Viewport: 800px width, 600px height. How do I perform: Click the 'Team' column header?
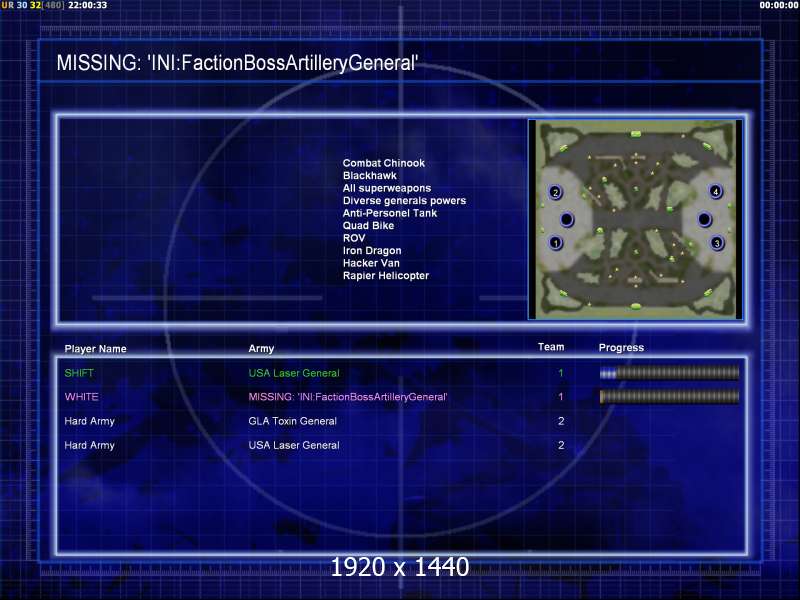click(551, 347)
